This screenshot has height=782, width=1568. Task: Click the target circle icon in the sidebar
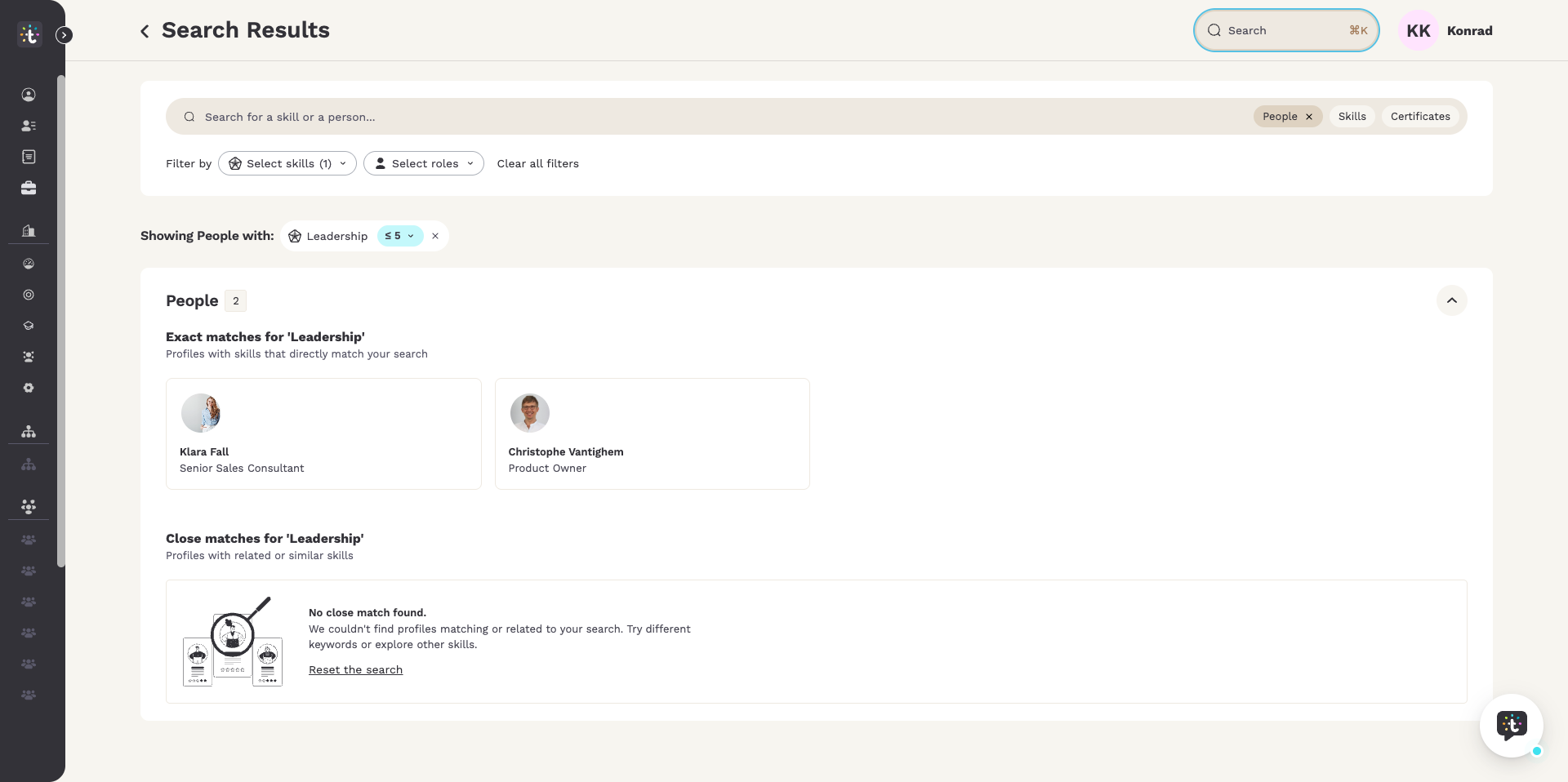[29, 295]
